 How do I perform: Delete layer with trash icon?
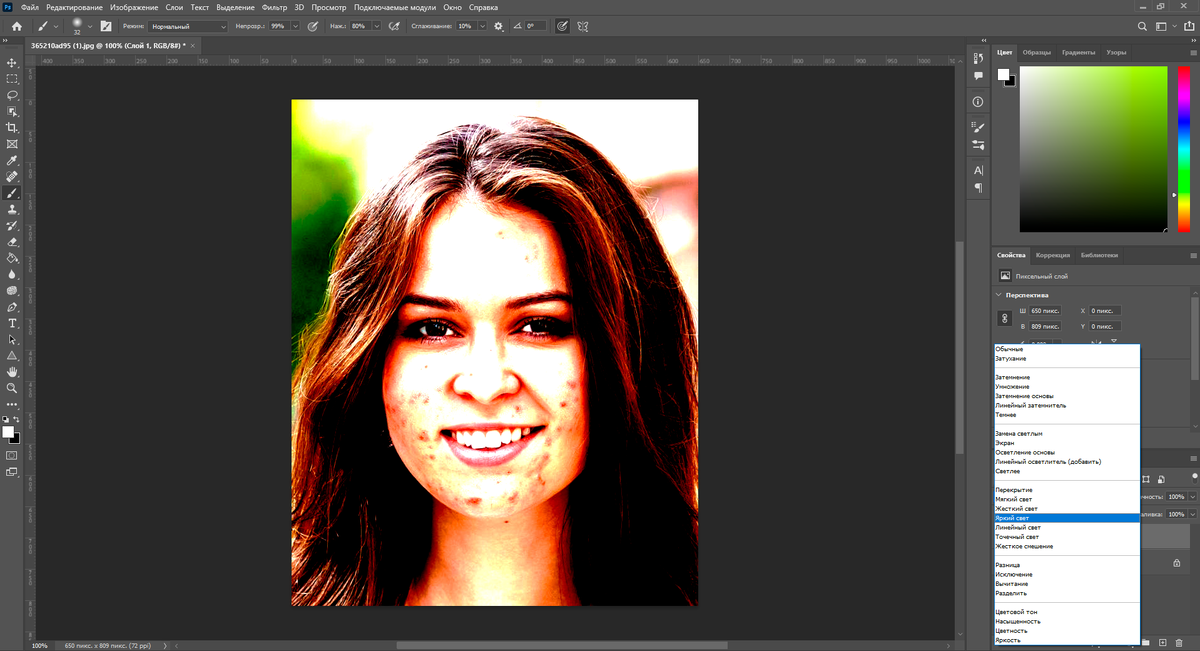[1180, 642]
